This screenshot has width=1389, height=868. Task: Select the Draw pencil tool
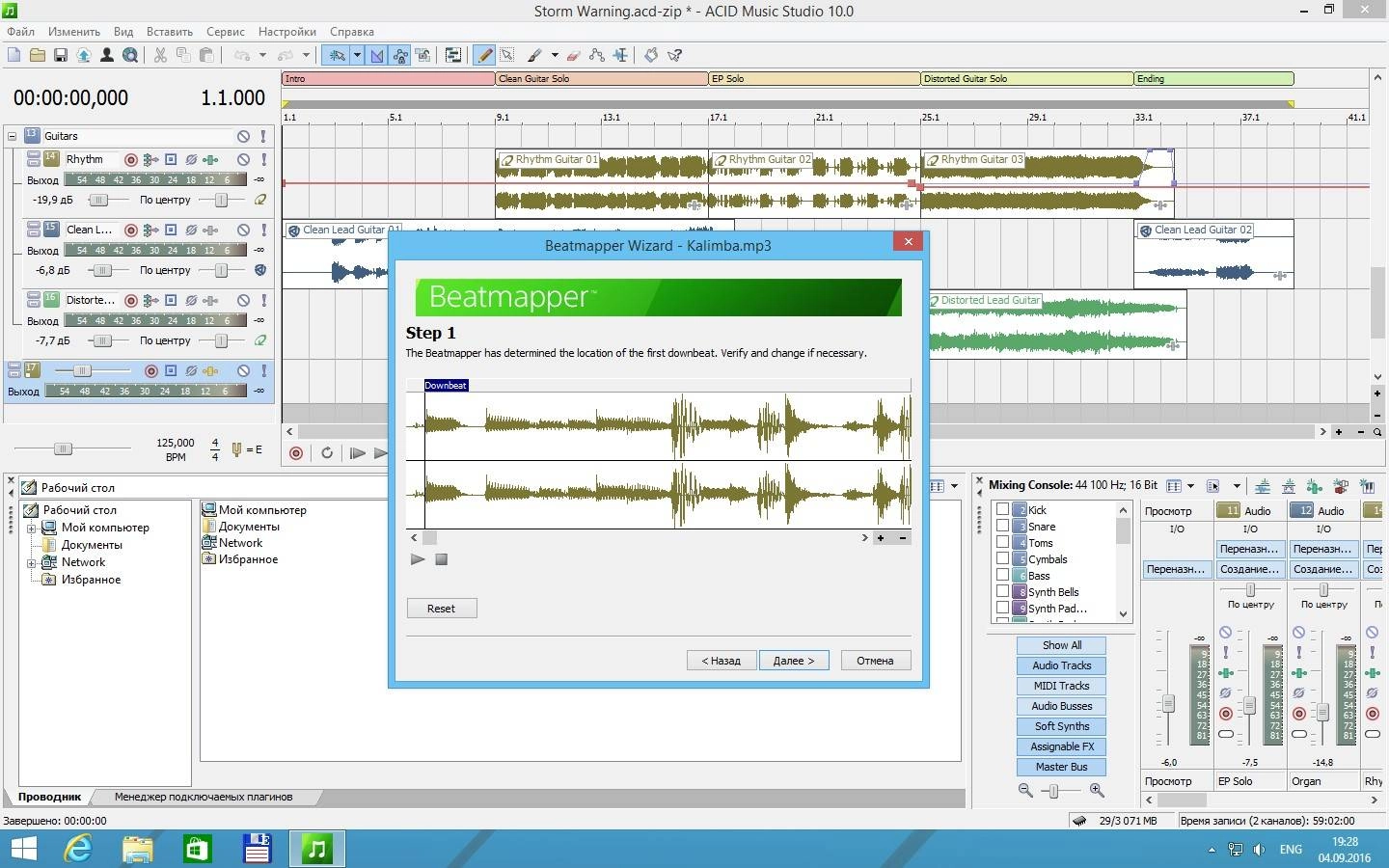[x=484, y=55]
